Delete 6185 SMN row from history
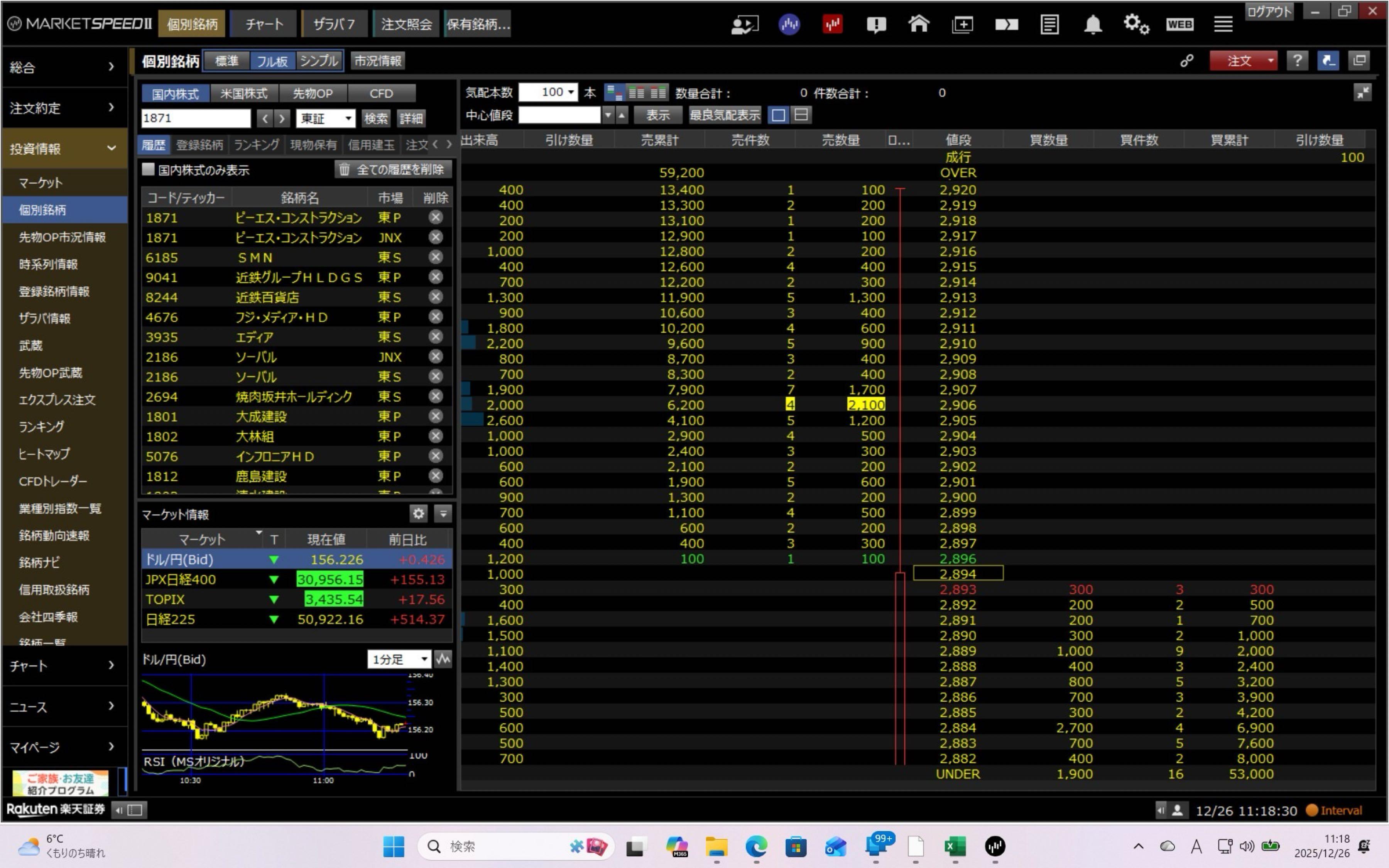This screenshot has width=1389, height=868. click(436, 257)
